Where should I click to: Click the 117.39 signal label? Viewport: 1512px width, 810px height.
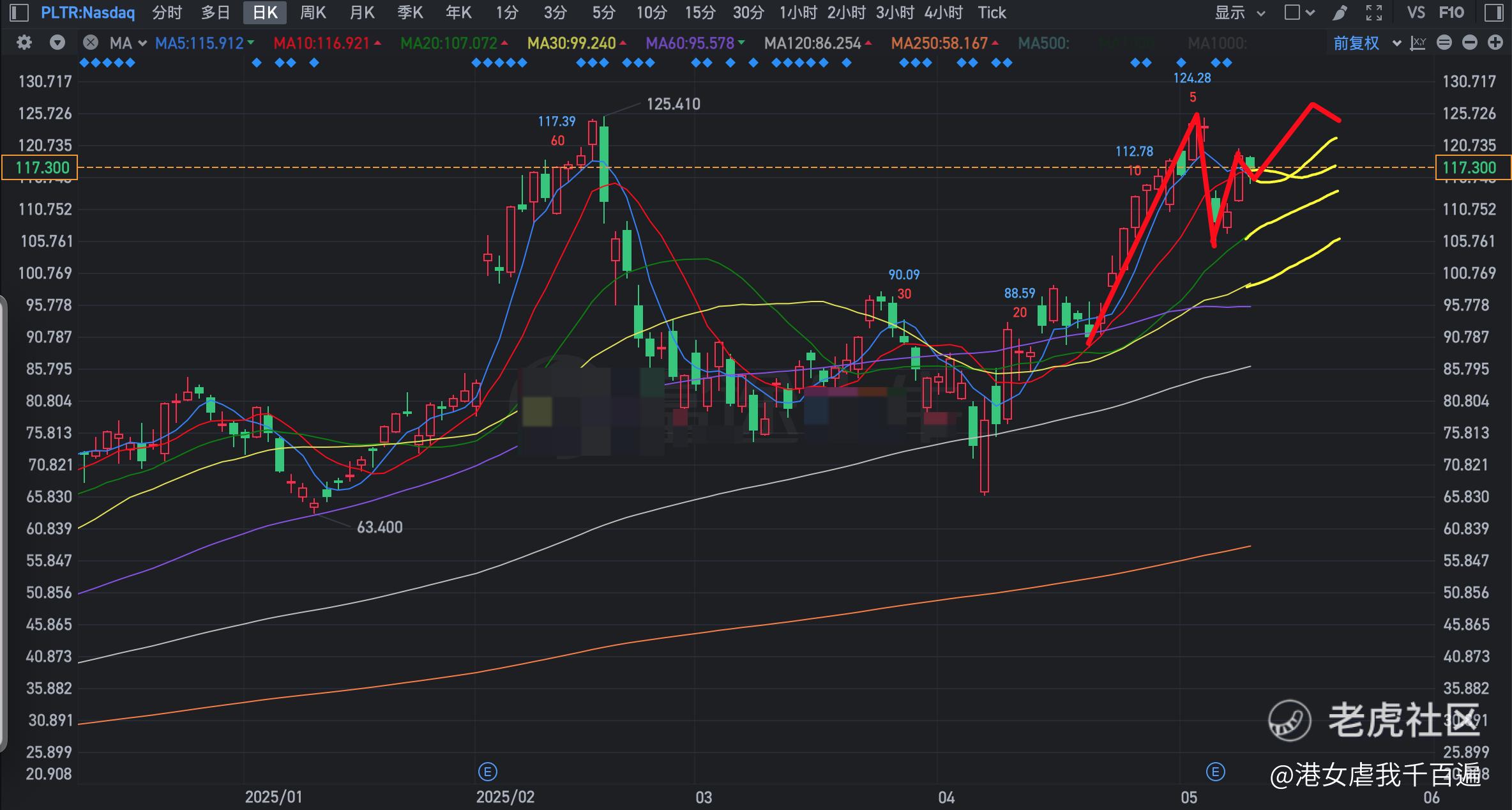(557, 121)
